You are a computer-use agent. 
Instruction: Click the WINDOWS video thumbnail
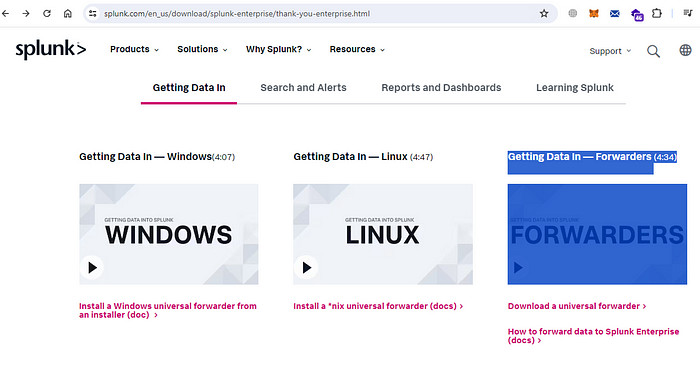169,234
